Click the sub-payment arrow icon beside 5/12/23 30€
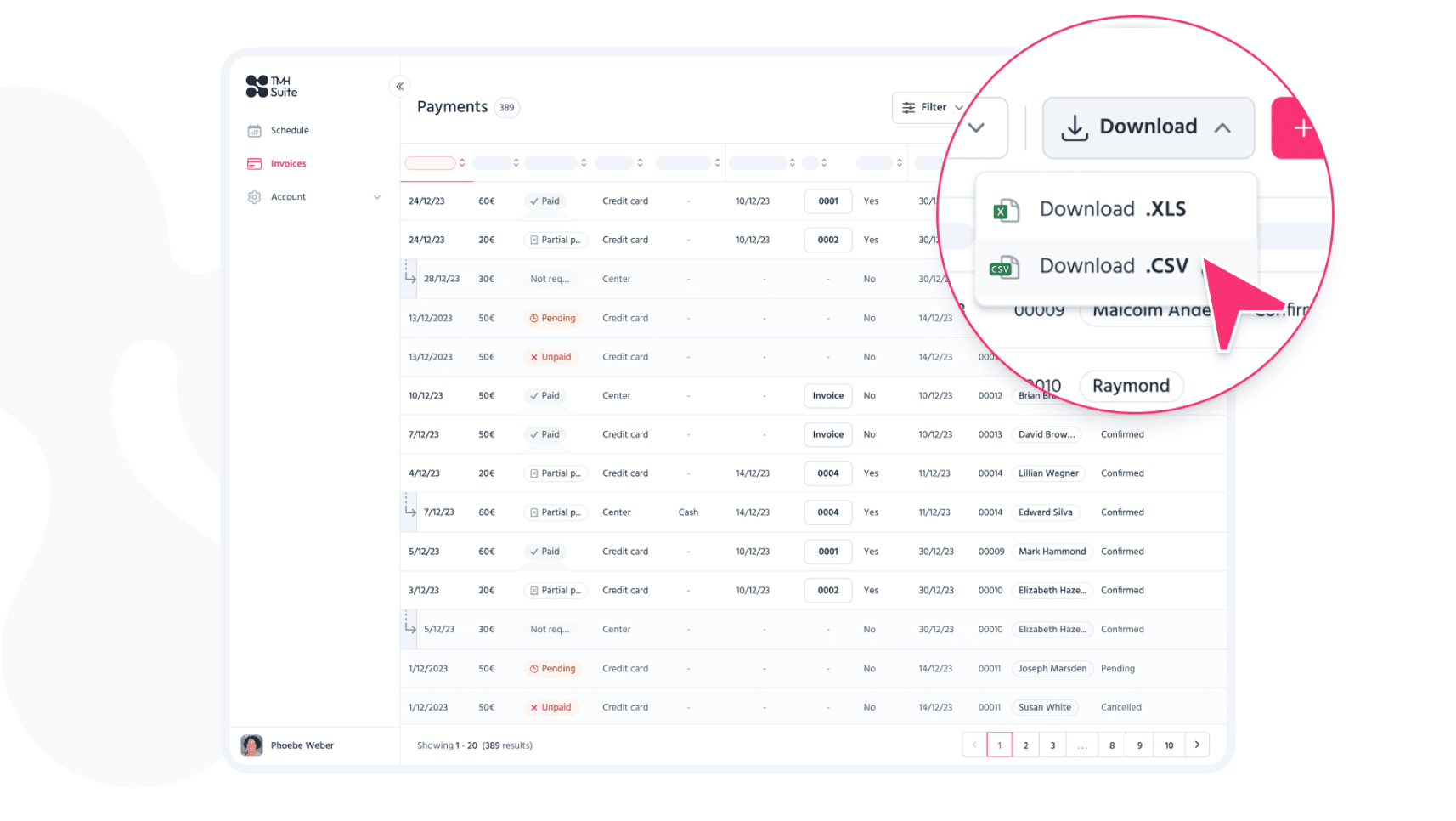This screenshot has width=1456, height=821. click(x=410, y=625)
